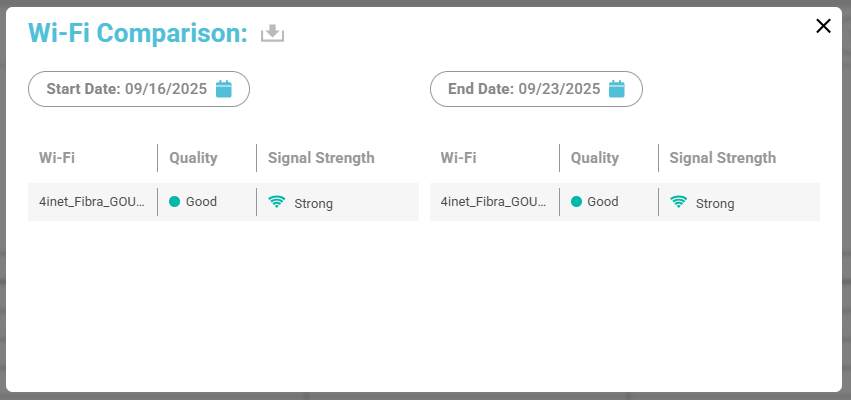The image size is (851, 400).
Task: Click the Strong signal label in left table
Action: (x=313, y=203)
